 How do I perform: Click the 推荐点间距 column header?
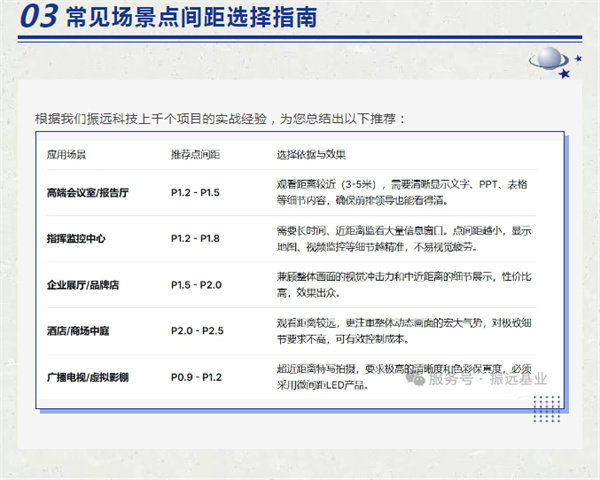pyautogui.click(x=195, y=156)
